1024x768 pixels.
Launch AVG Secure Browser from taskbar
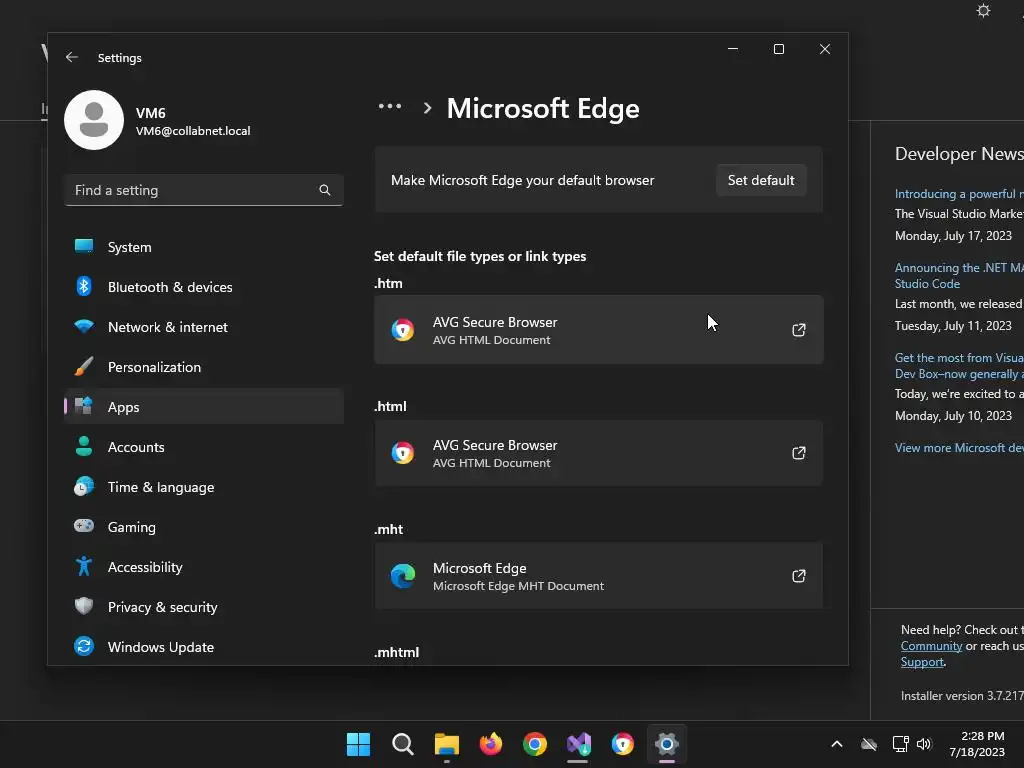pos(622,744)
